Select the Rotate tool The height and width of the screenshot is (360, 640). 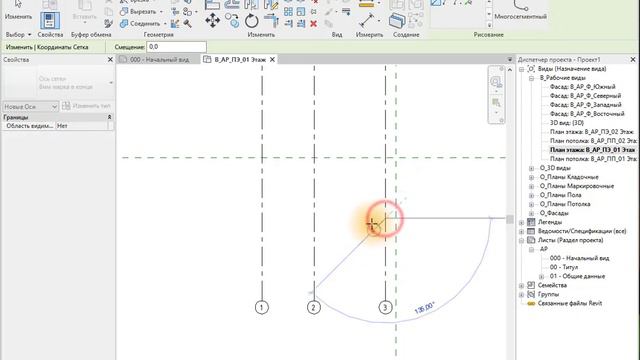click(x=252, y=20)
